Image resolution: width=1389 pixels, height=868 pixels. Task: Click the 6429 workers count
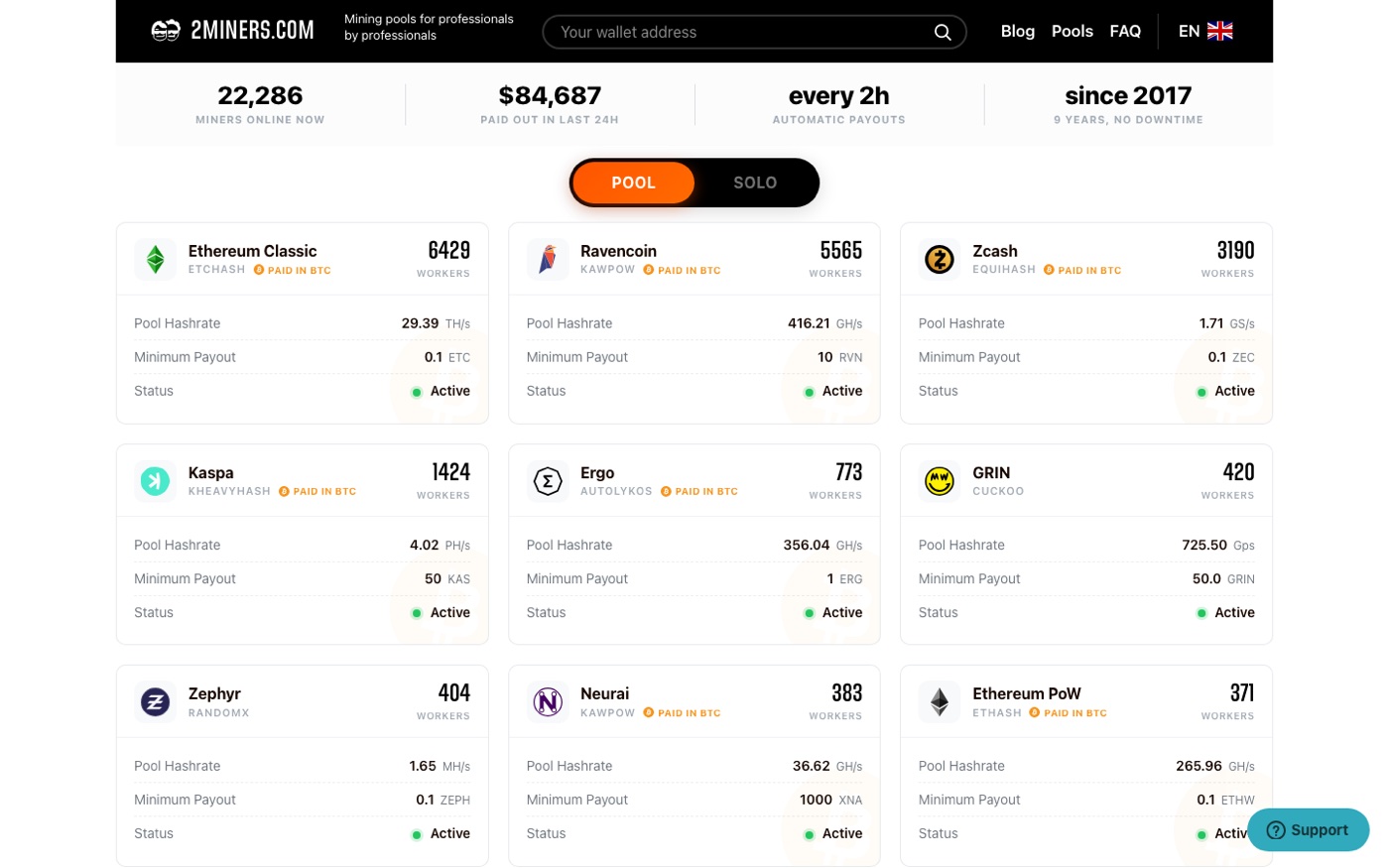click(448, 250)
